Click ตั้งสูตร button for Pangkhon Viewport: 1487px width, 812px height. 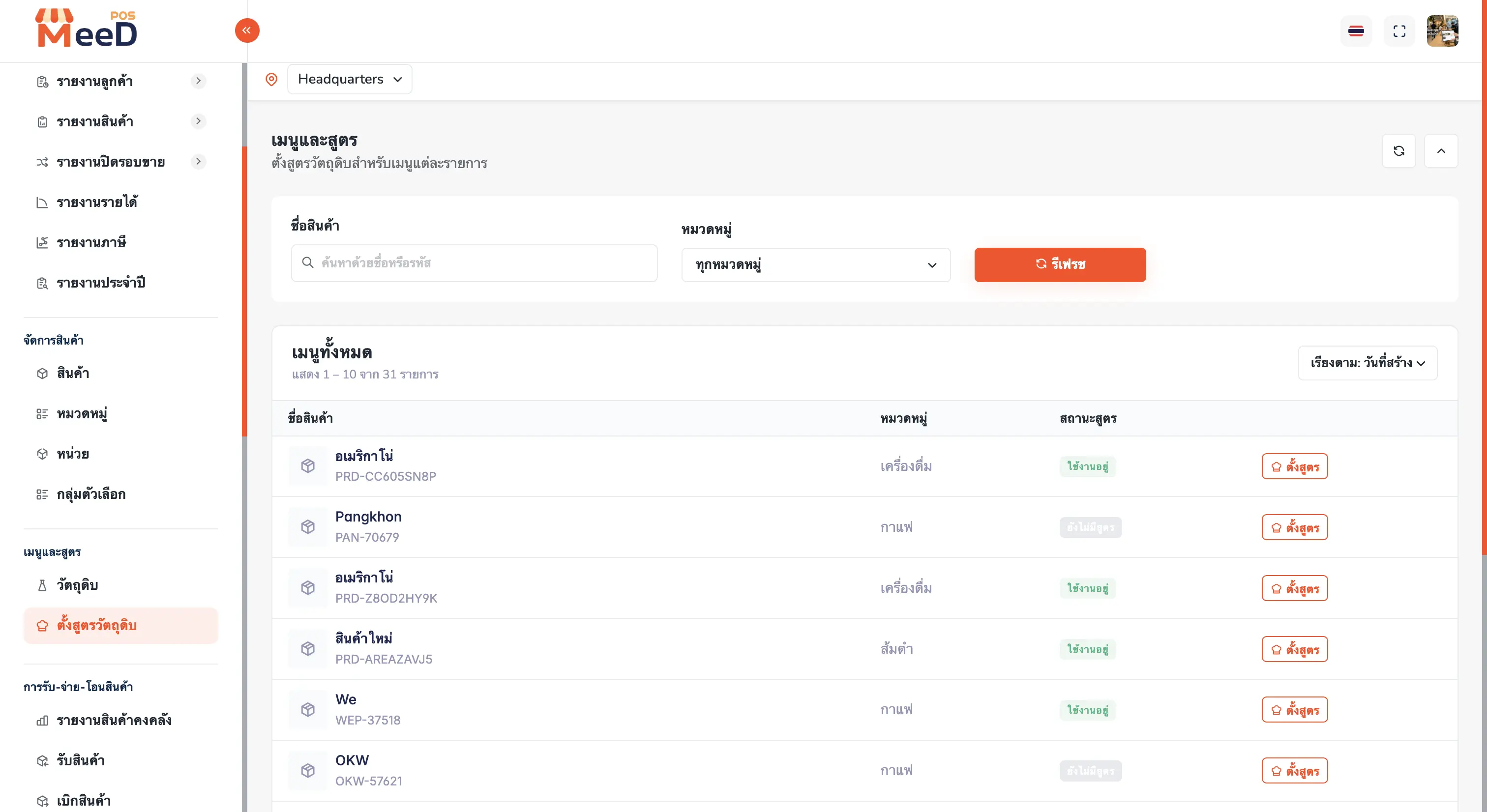coord(1295,527)
